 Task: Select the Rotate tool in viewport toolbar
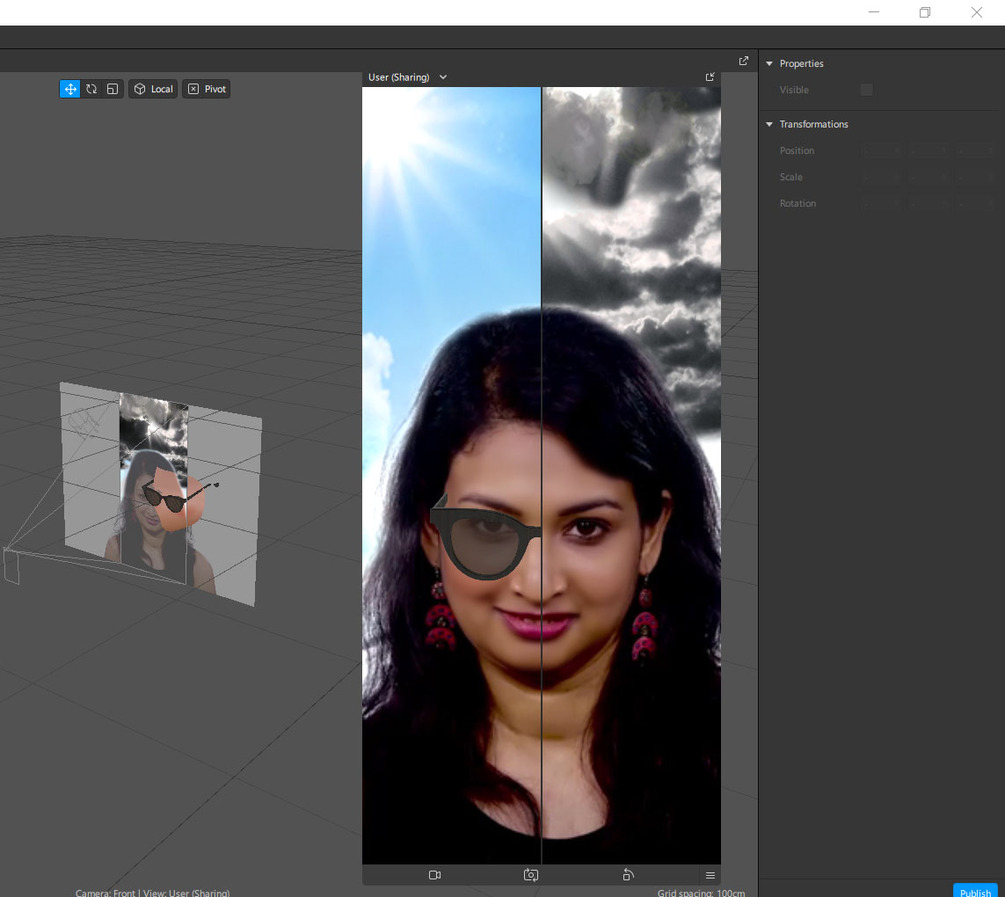[x=91, y=89]
